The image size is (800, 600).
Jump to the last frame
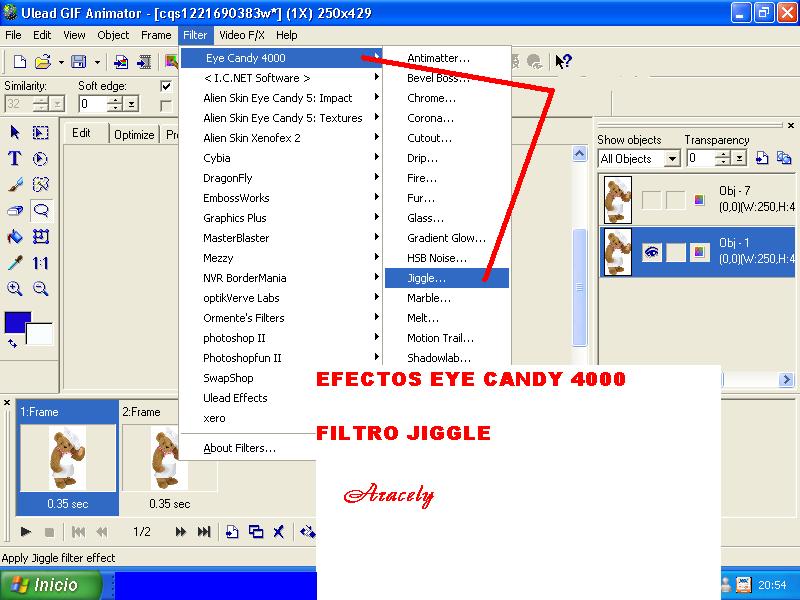point(204,532)
